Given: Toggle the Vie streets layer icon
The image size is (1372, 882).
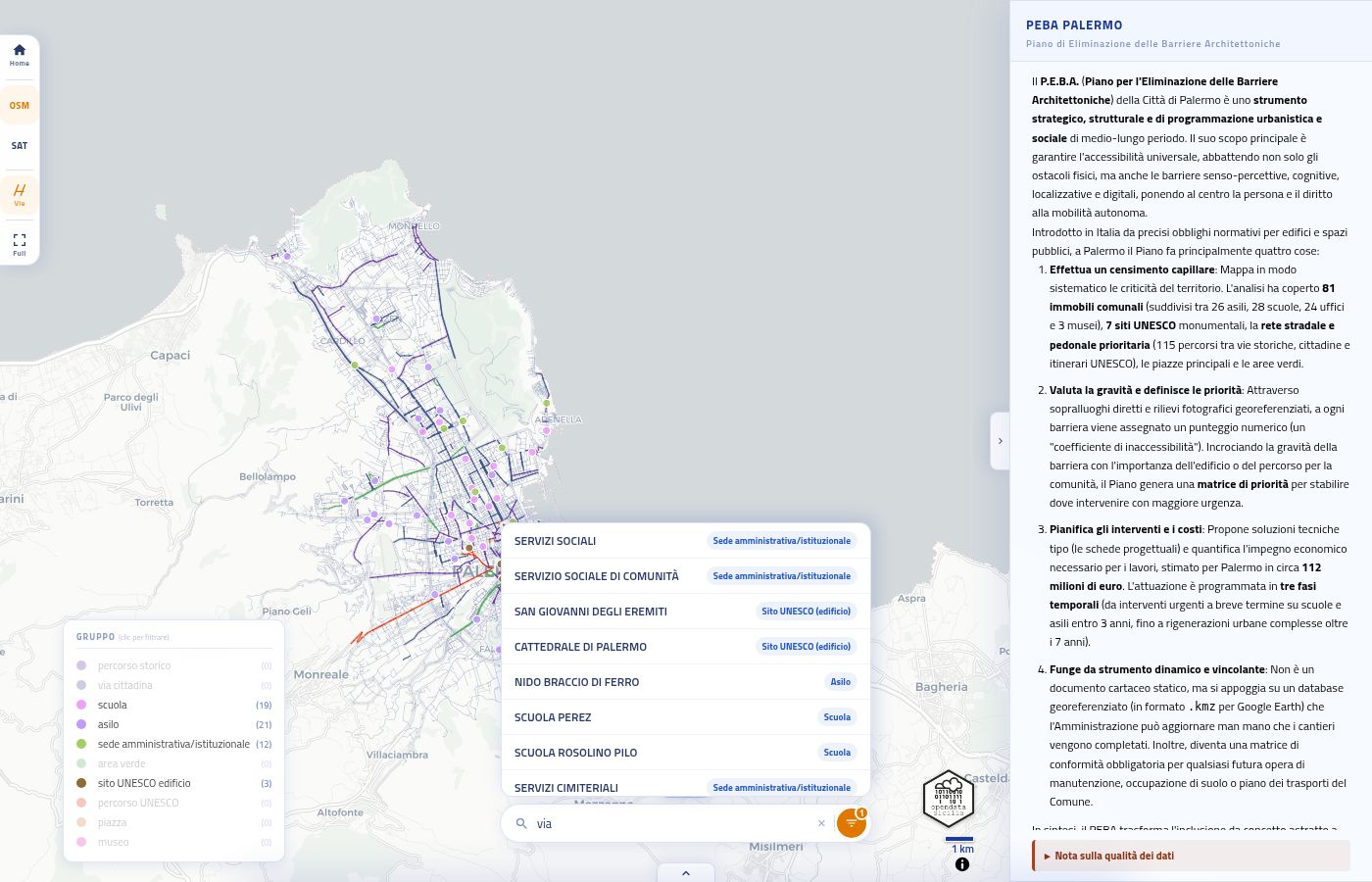Looking at the screenshot, I should 20,195.
